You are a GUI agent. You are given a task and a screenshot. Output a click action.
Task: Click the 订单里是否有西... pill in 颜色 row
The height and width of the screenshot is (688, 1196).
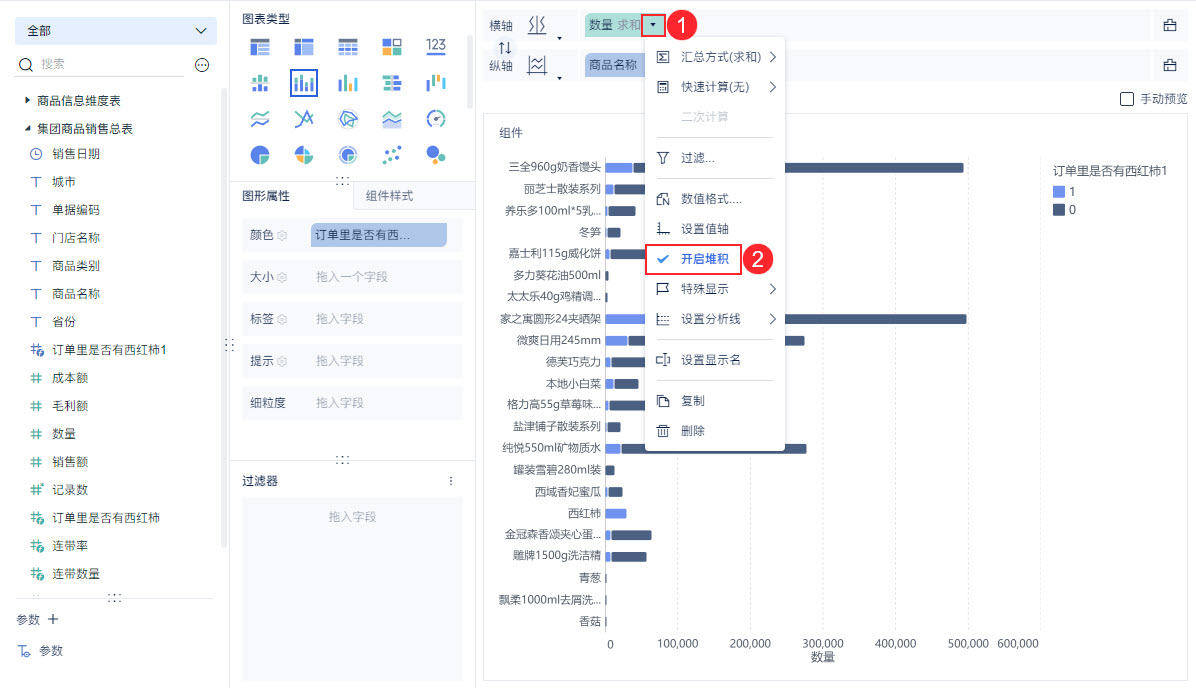pos(378,235)
